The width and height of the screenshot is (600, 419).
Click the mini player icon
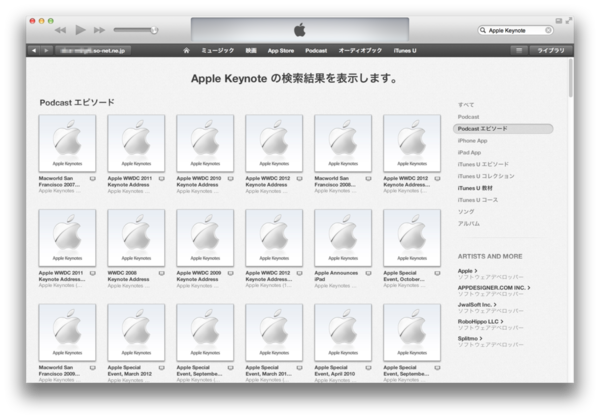pyautogui.click(x=559, y=21)
